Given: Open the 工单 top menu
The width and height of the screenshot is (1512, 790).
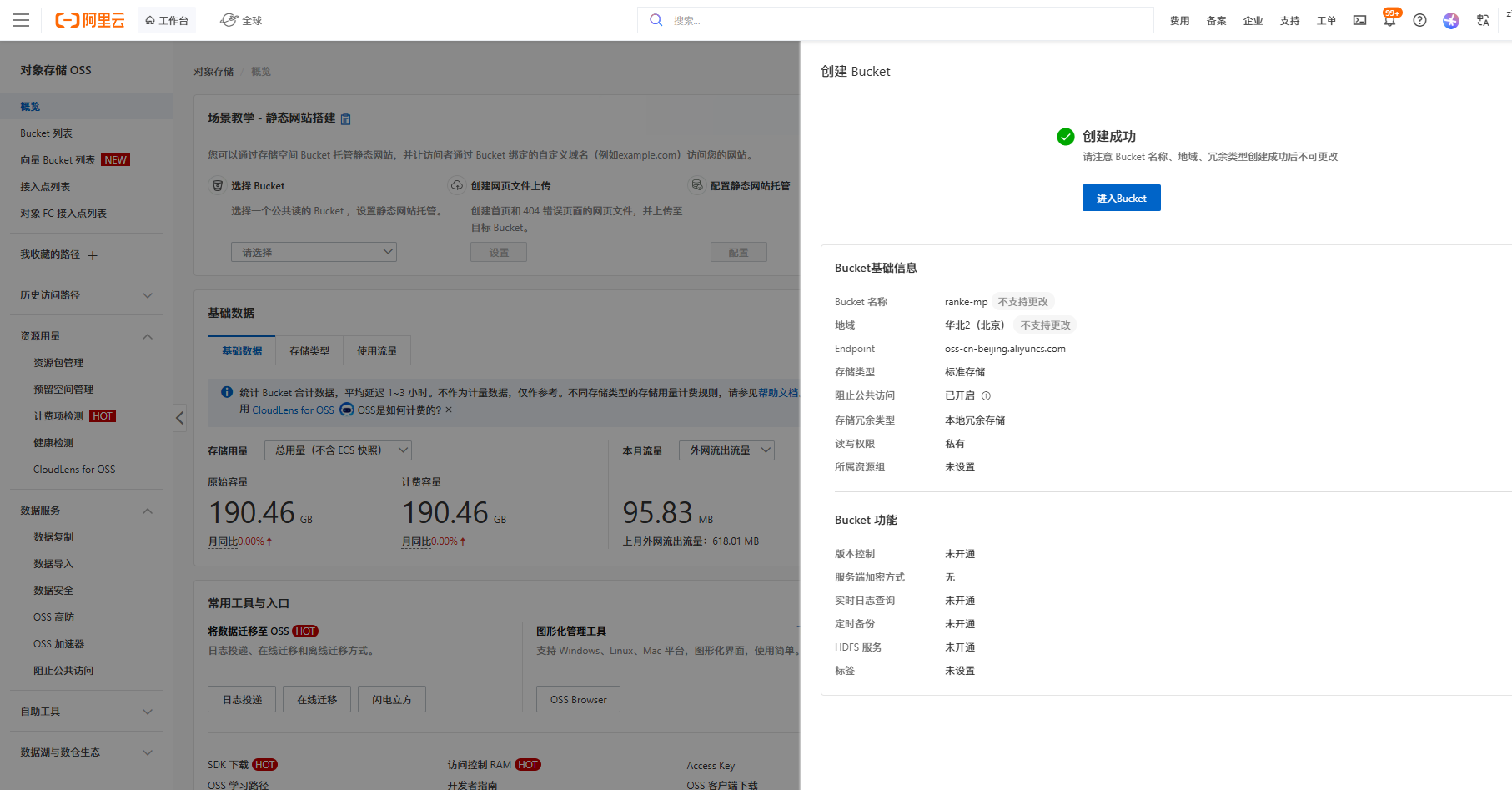Looking at the screenshot, I should (x=1326, y=21).
